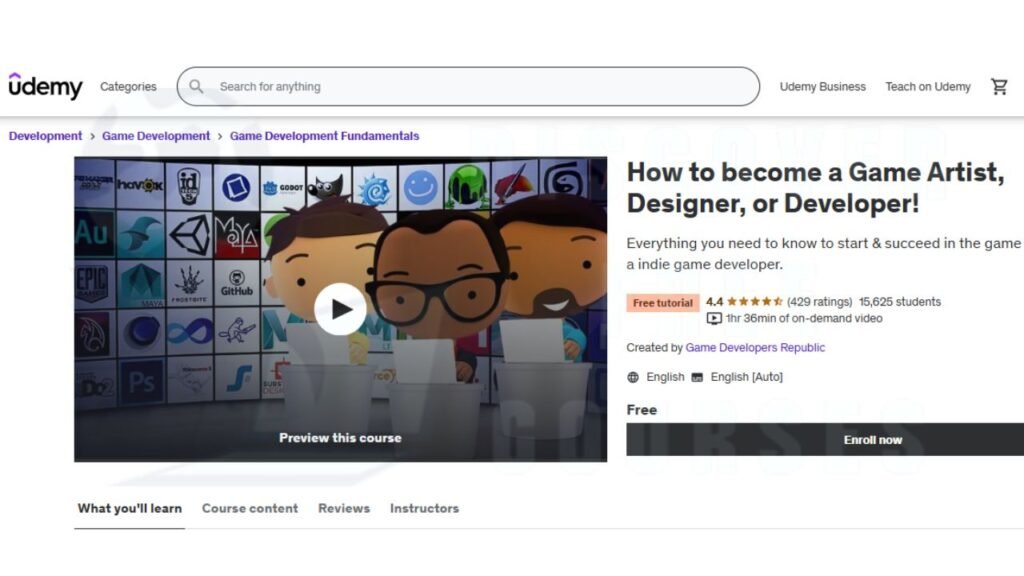Click the 4.4 rating score
This screenshot has height=576, width=1024.
714,302
